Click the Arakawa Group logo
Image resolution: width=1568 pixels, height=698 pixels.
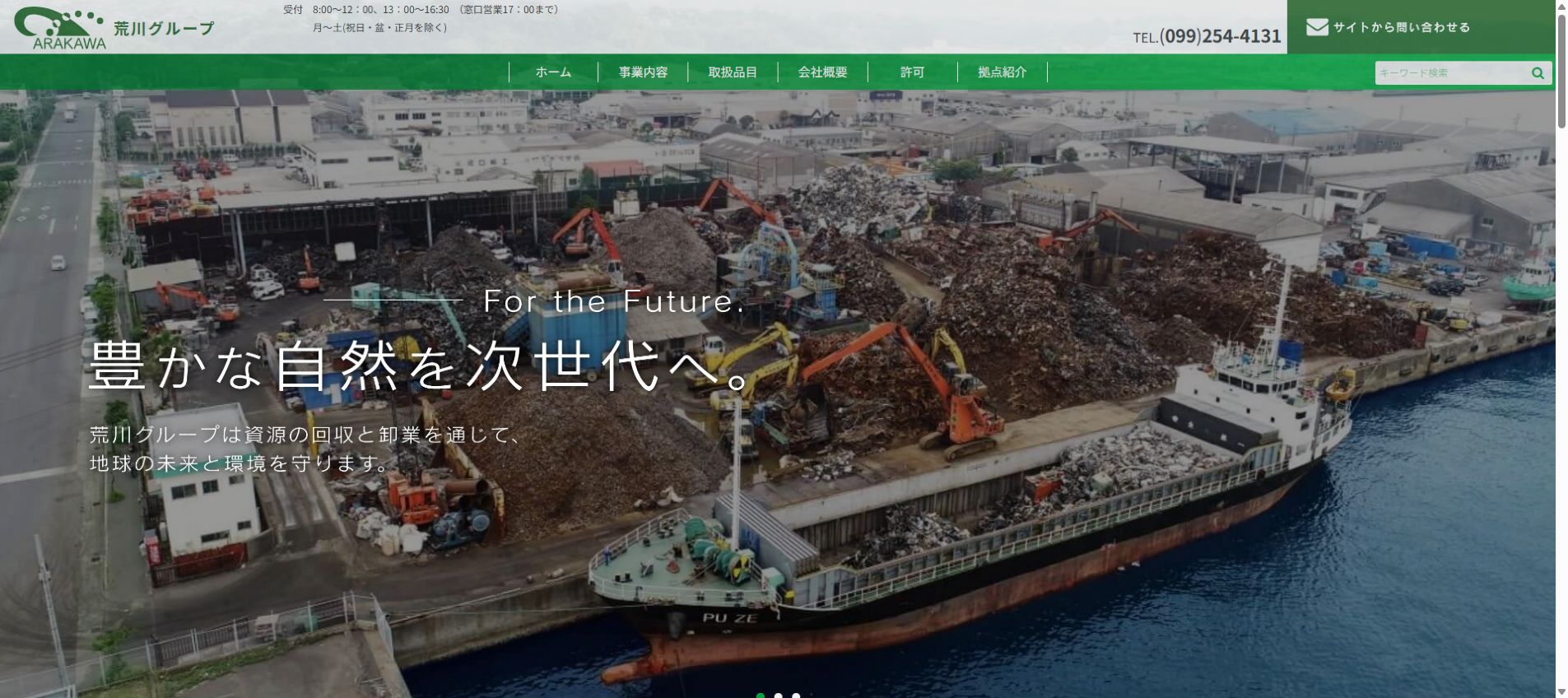(114, 28)
